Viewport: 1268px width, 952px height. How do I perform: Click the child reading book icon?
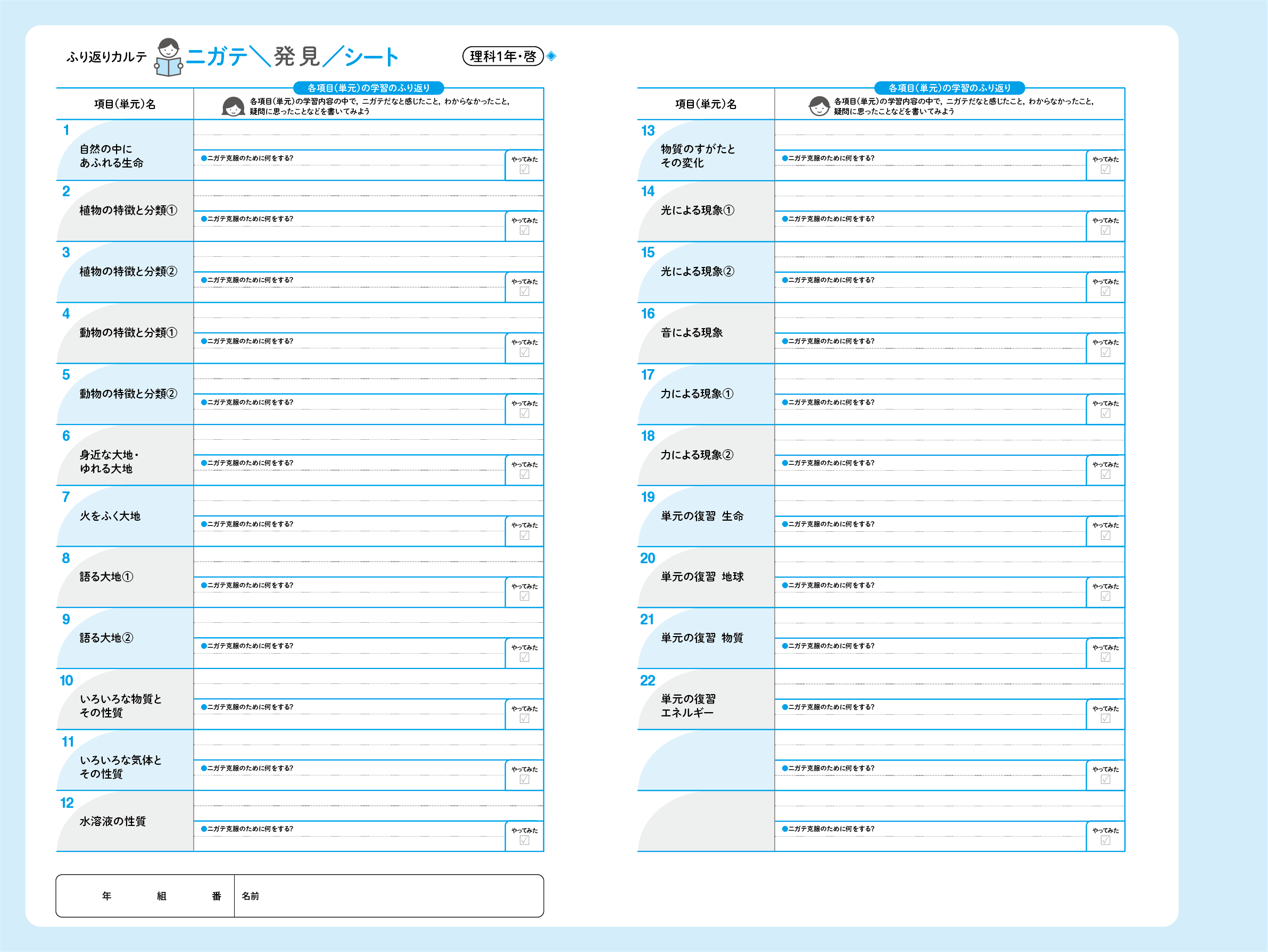coord(168,57)
